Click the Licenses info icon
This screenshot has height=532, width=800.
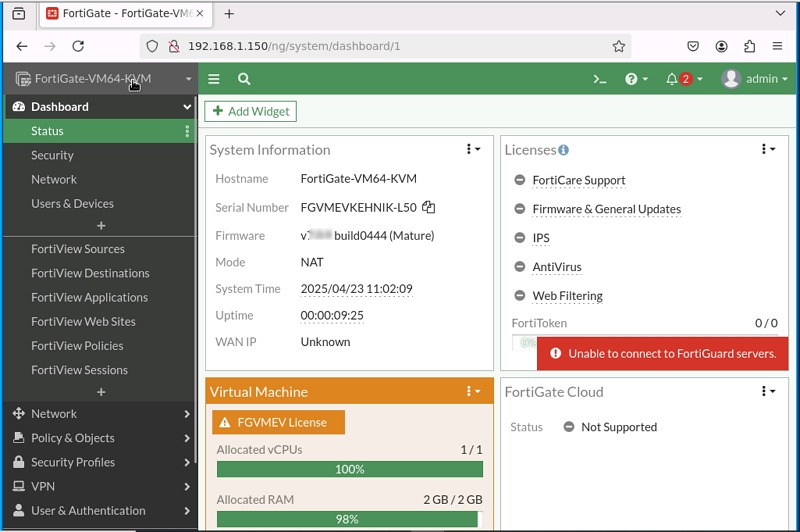tap(563, 150)
